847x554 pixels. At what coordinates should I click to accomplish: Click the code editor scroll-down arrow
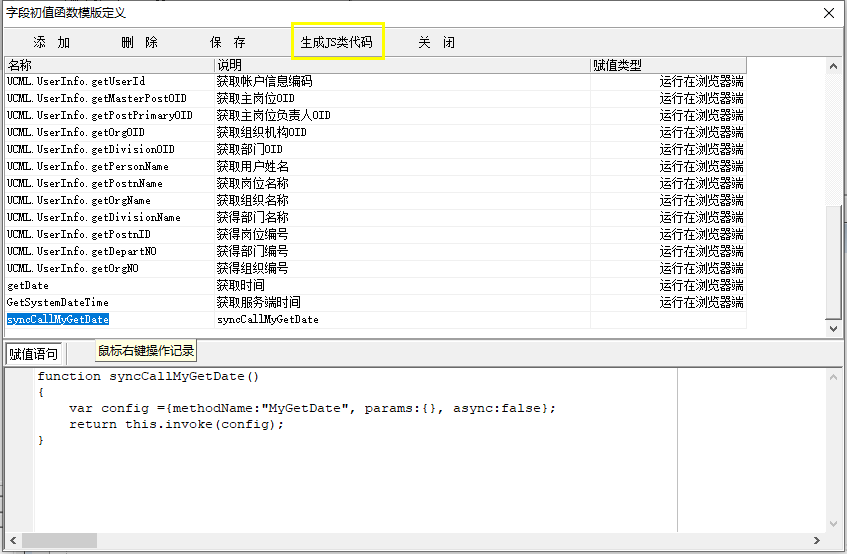(835, 524)
